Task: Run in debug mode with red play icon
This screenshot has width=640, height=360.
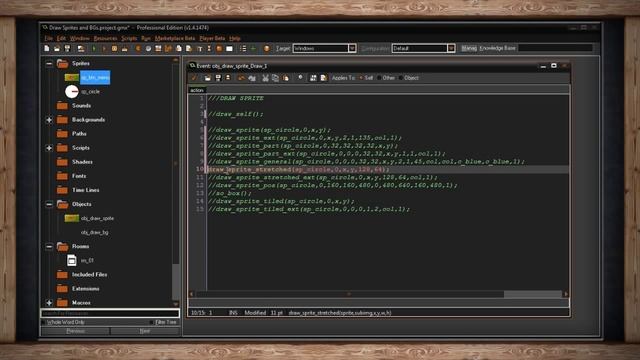Action: coord(104,49)
